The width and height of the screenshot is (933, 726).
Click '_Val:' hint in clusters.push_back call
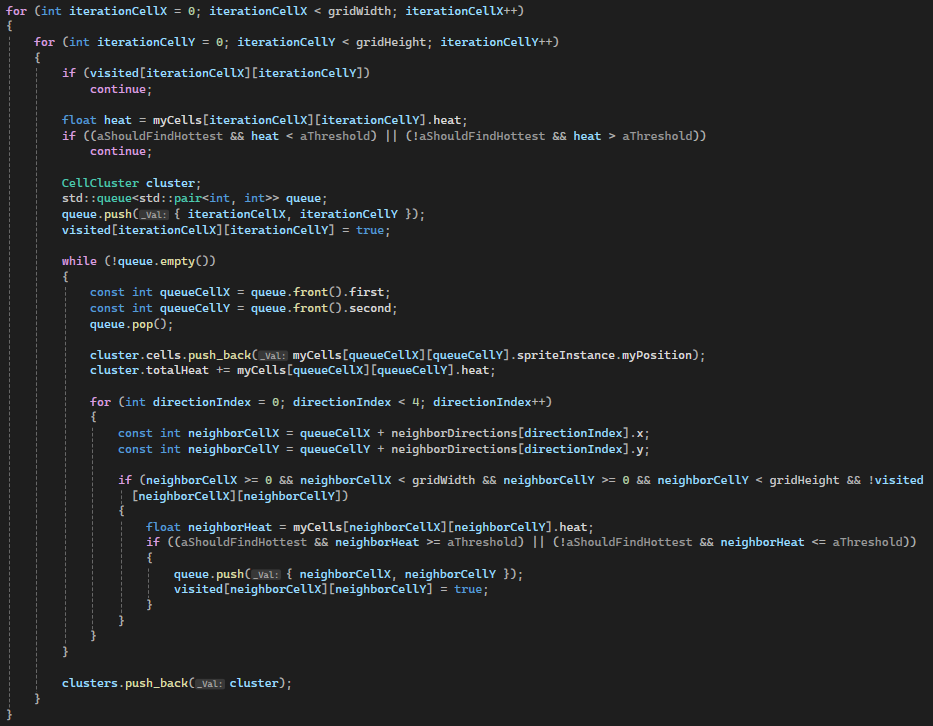pos(210,684)
